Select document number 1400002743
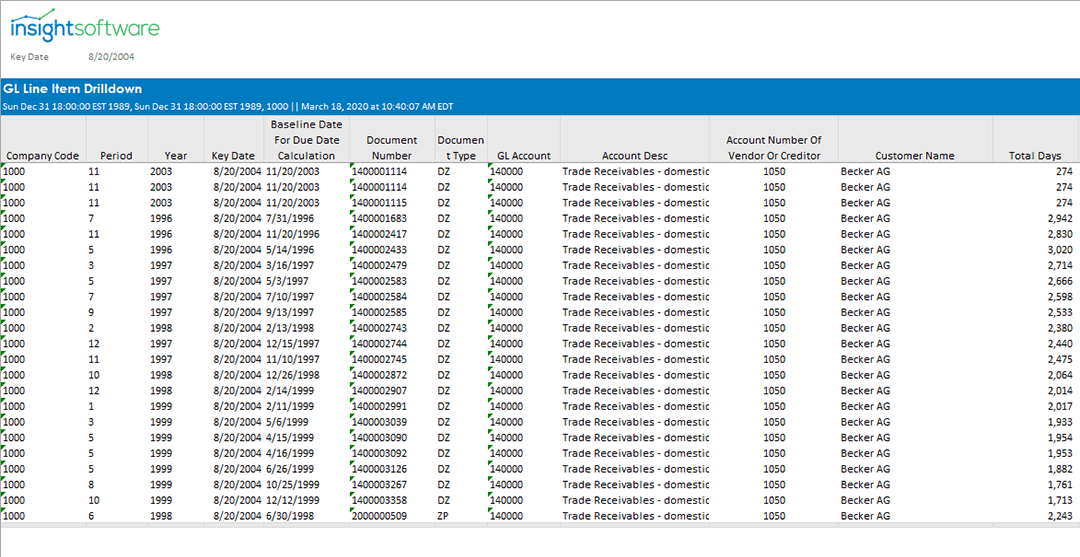The width and height of the screenshot is (1080, 557). pyautogui.click(x=380, y=328)
